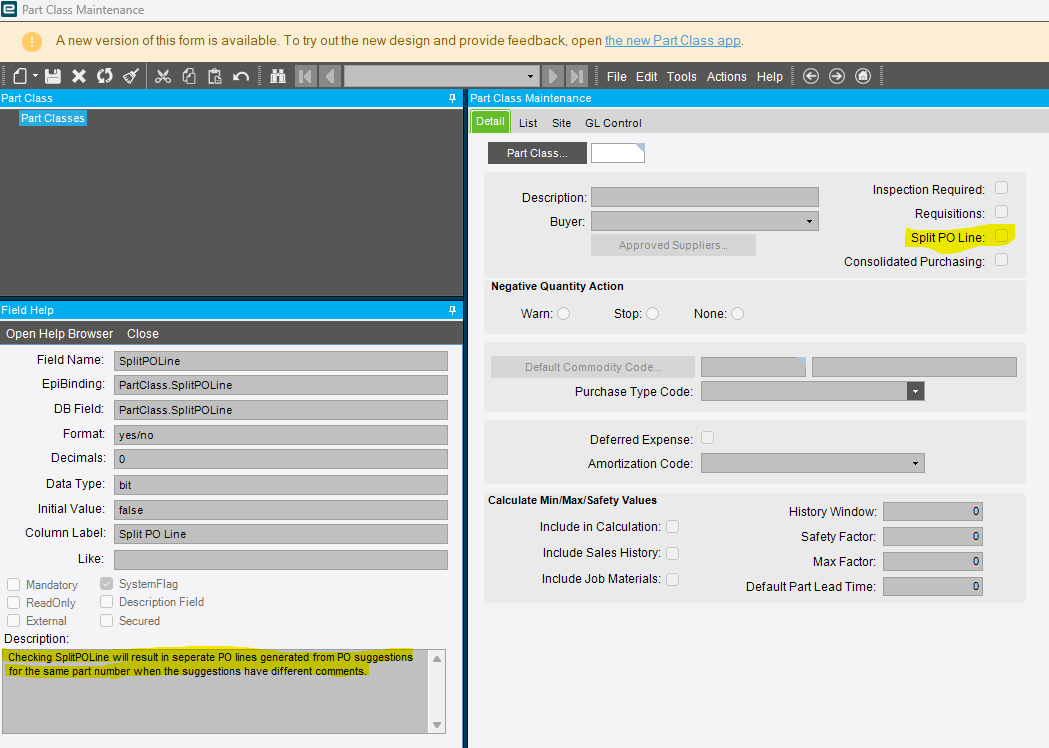Click the History Window field

(x=933, y=512)
